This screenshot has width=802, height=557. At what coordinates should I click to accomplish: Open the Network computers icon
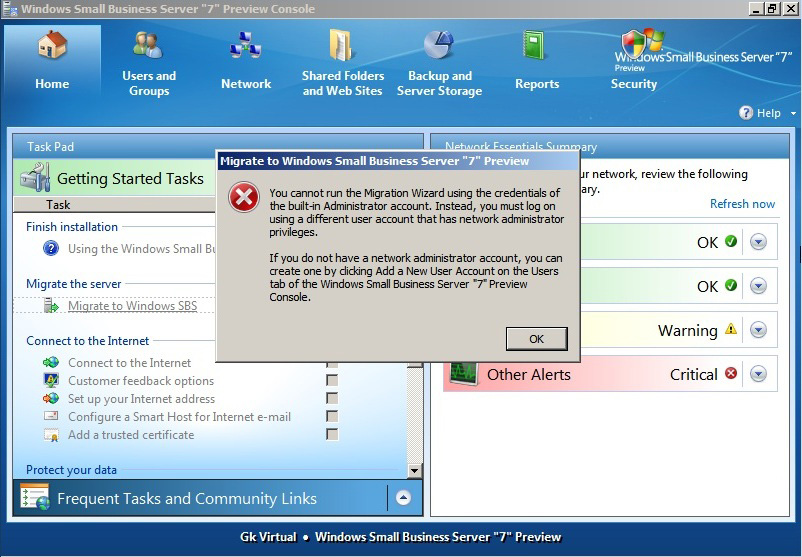point(246,45)
